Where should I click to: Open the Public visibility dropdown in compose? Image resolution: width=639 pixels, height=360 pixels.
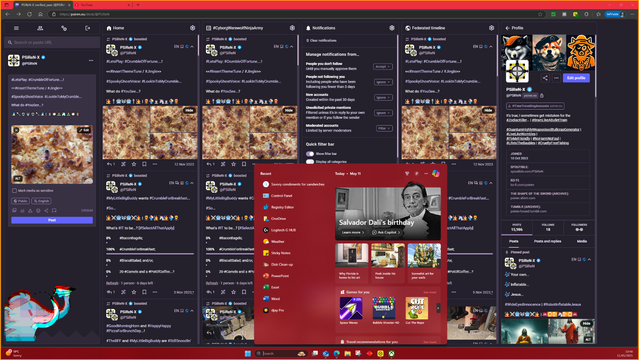[20, 201]
